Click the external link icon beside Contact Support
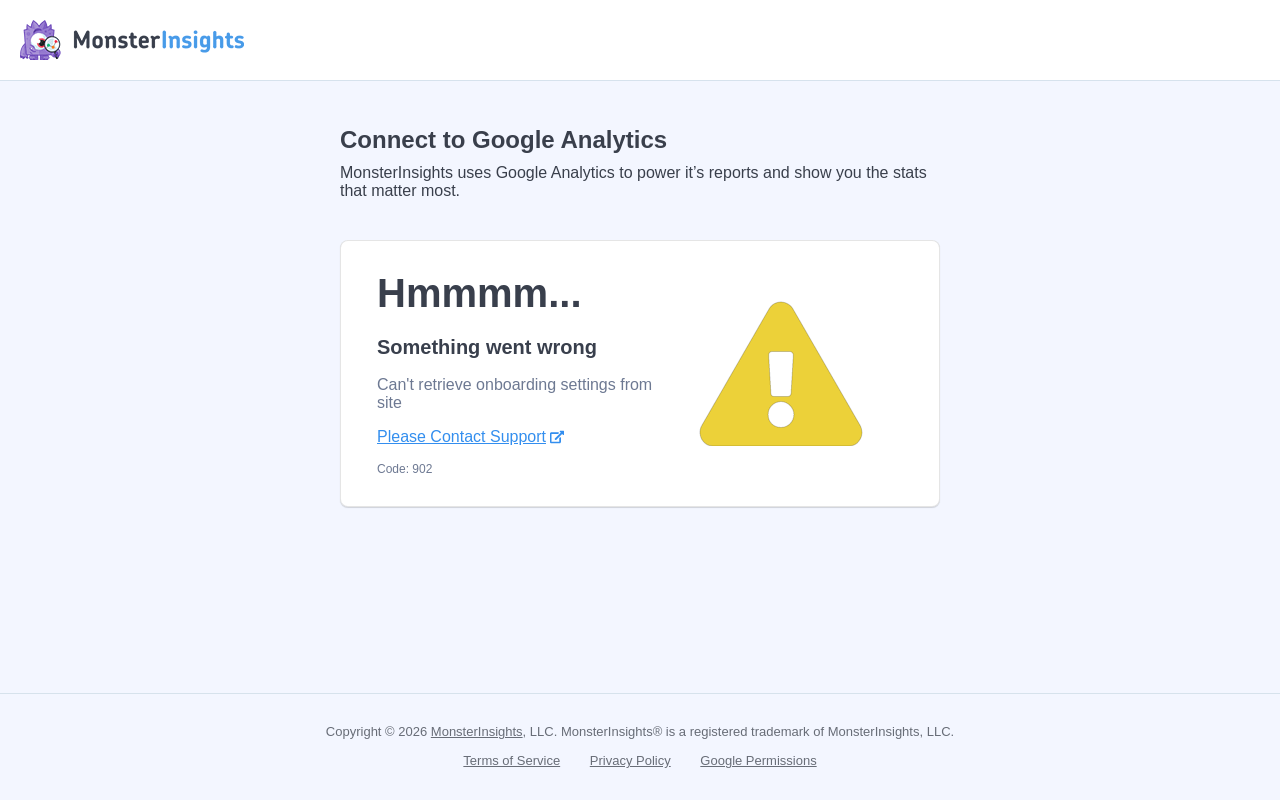The height and width of the screenshot is (800, 1280). (x=557, y=437)
